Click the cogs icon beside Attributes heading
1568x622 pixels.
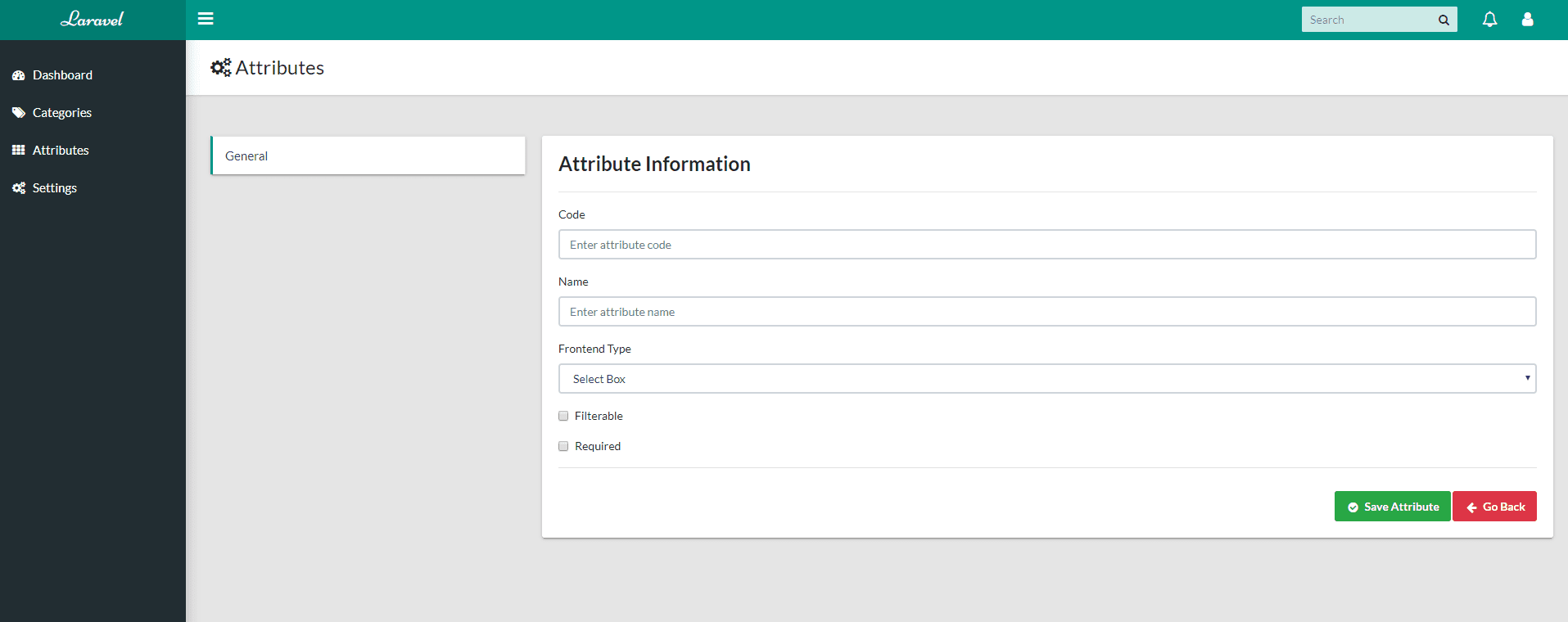pos(221,68)
